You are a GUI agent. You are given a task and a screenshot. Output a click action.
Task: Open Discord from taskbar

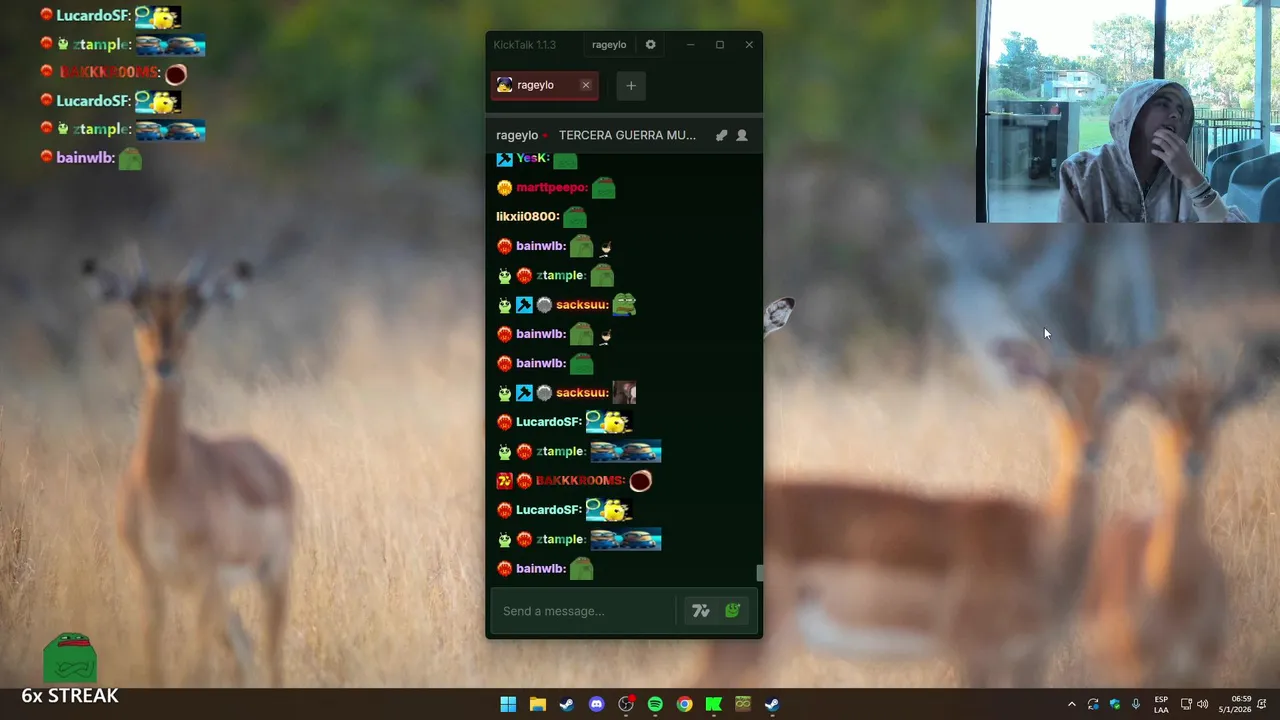click(597, 704)
